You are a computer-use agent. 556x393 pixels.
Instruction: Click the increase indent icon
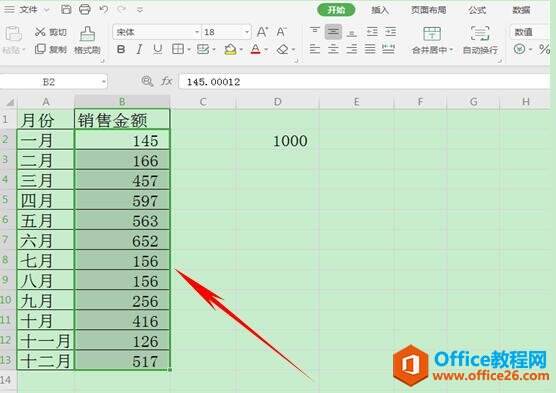[390, 32]
